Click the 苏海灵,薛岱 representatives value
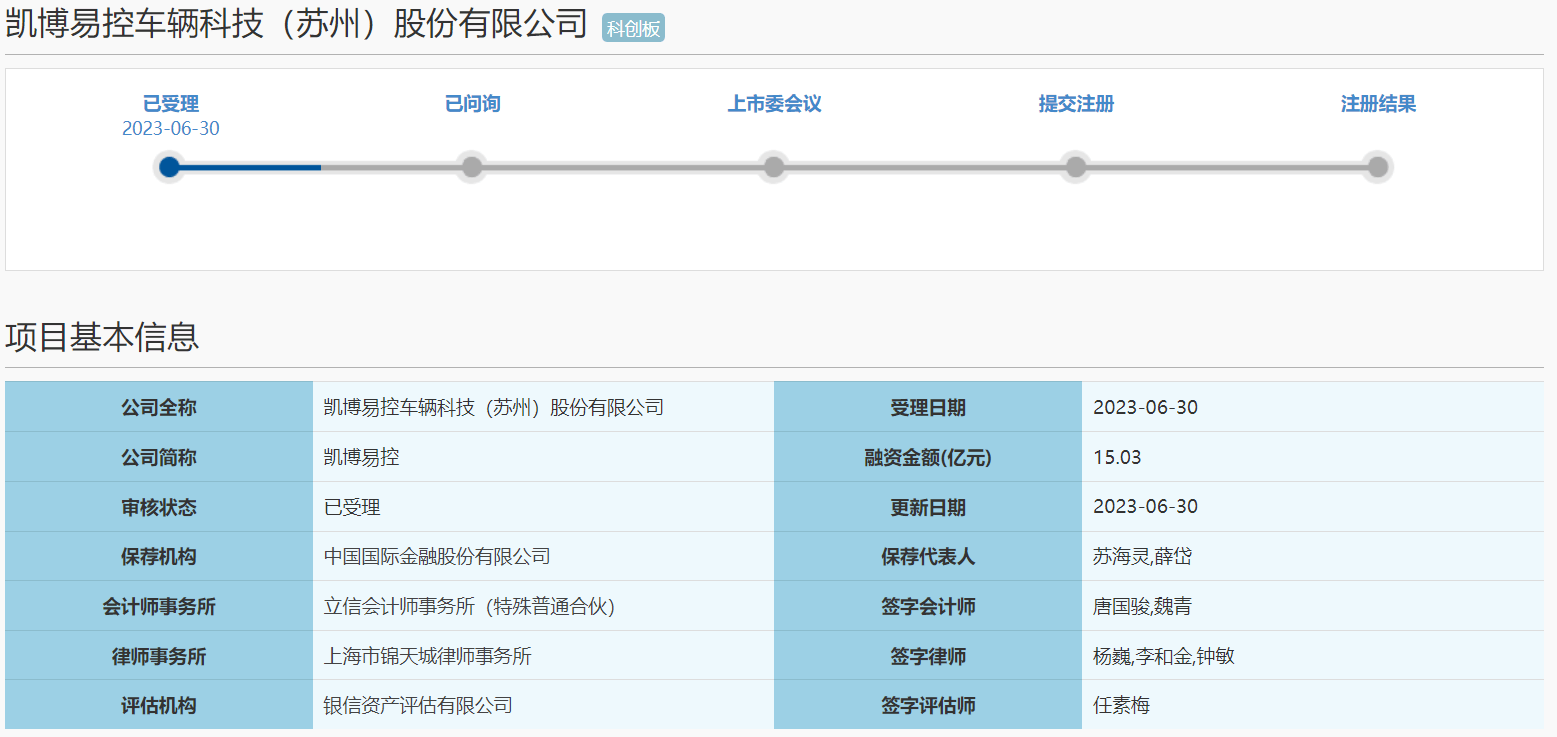This screenshot has width=1557, height=737. 1142,557
